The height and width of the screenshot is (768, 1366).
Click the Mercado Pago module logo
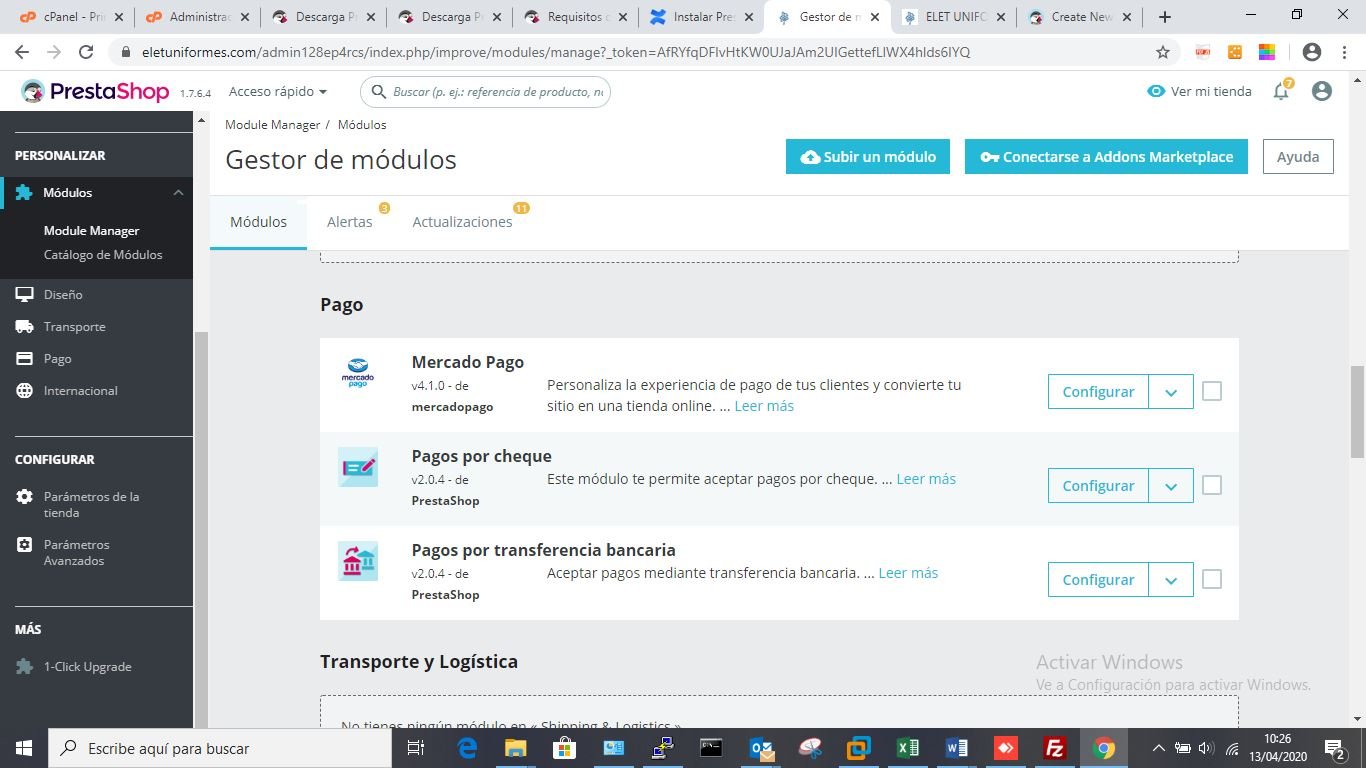[357, 373]
